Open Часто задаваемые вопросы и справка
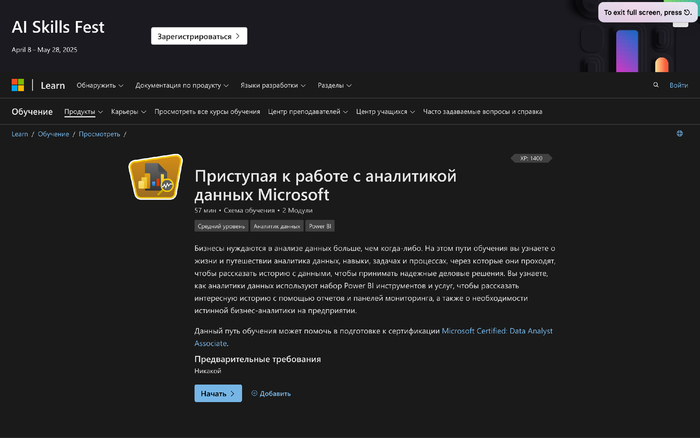This screenshot has height=438, width=700. coord(483,112)
